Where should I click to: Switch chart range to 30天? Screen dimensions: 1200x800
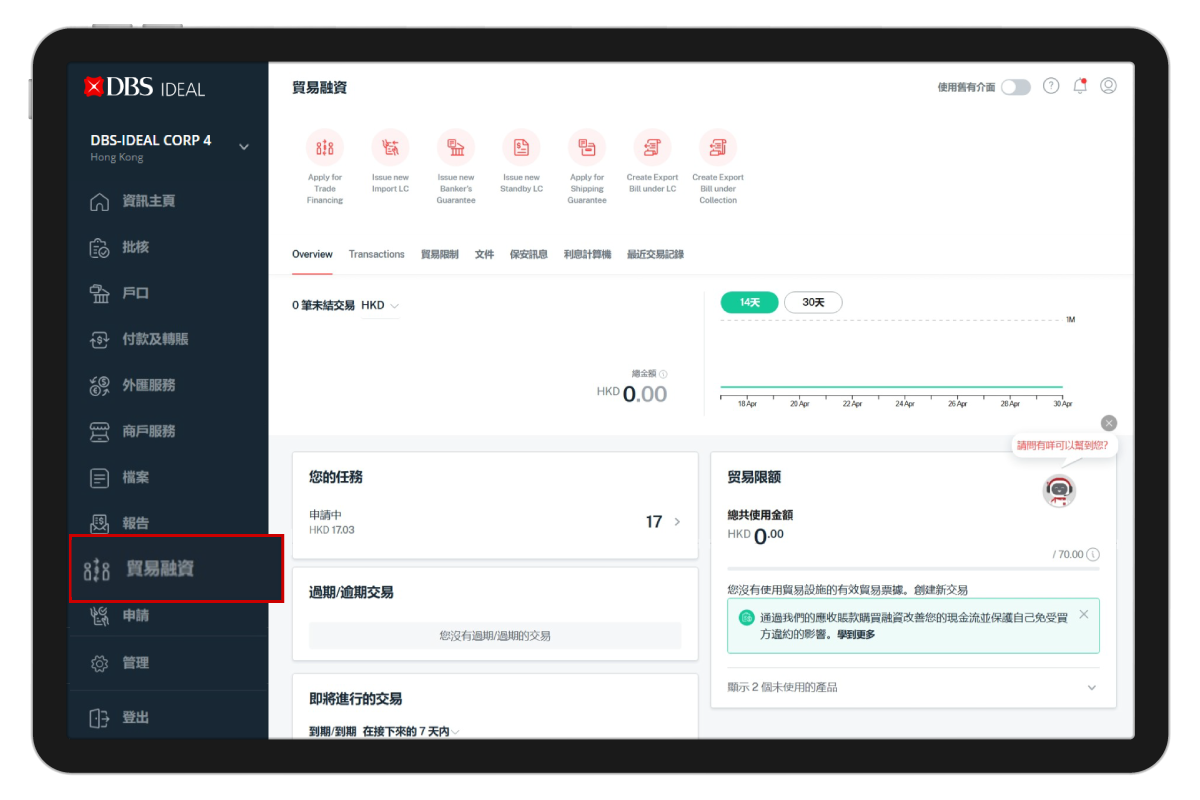(x=813, y=302)
